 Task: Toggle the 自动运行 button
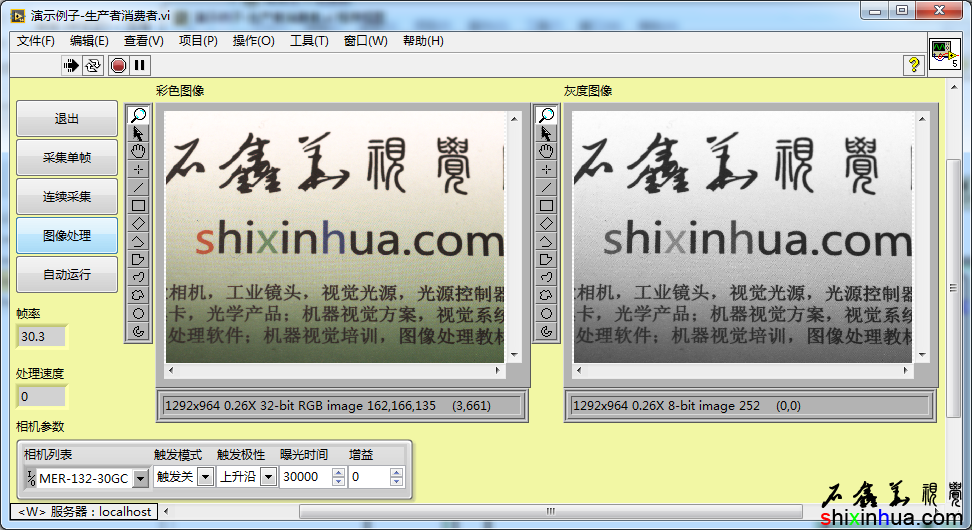(66, 274)
